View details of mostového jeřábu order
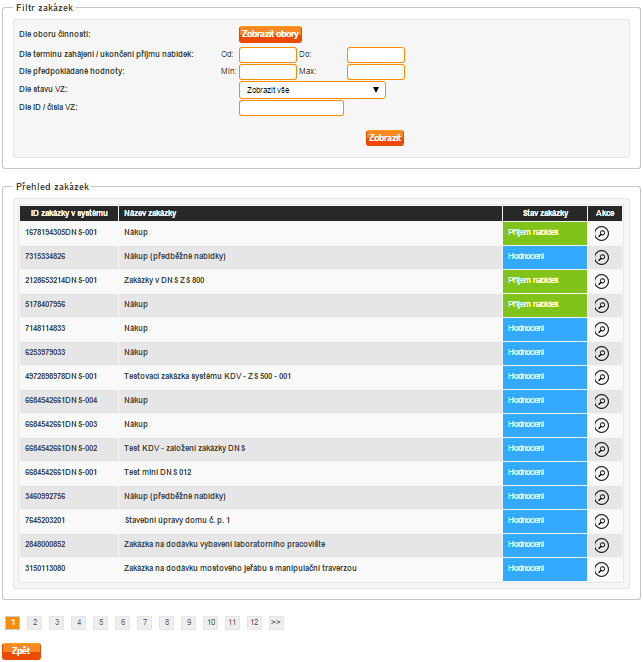Image resolution: width=643 pixels, height=662 pixels. pyautogui.click(x=602, y=569)
